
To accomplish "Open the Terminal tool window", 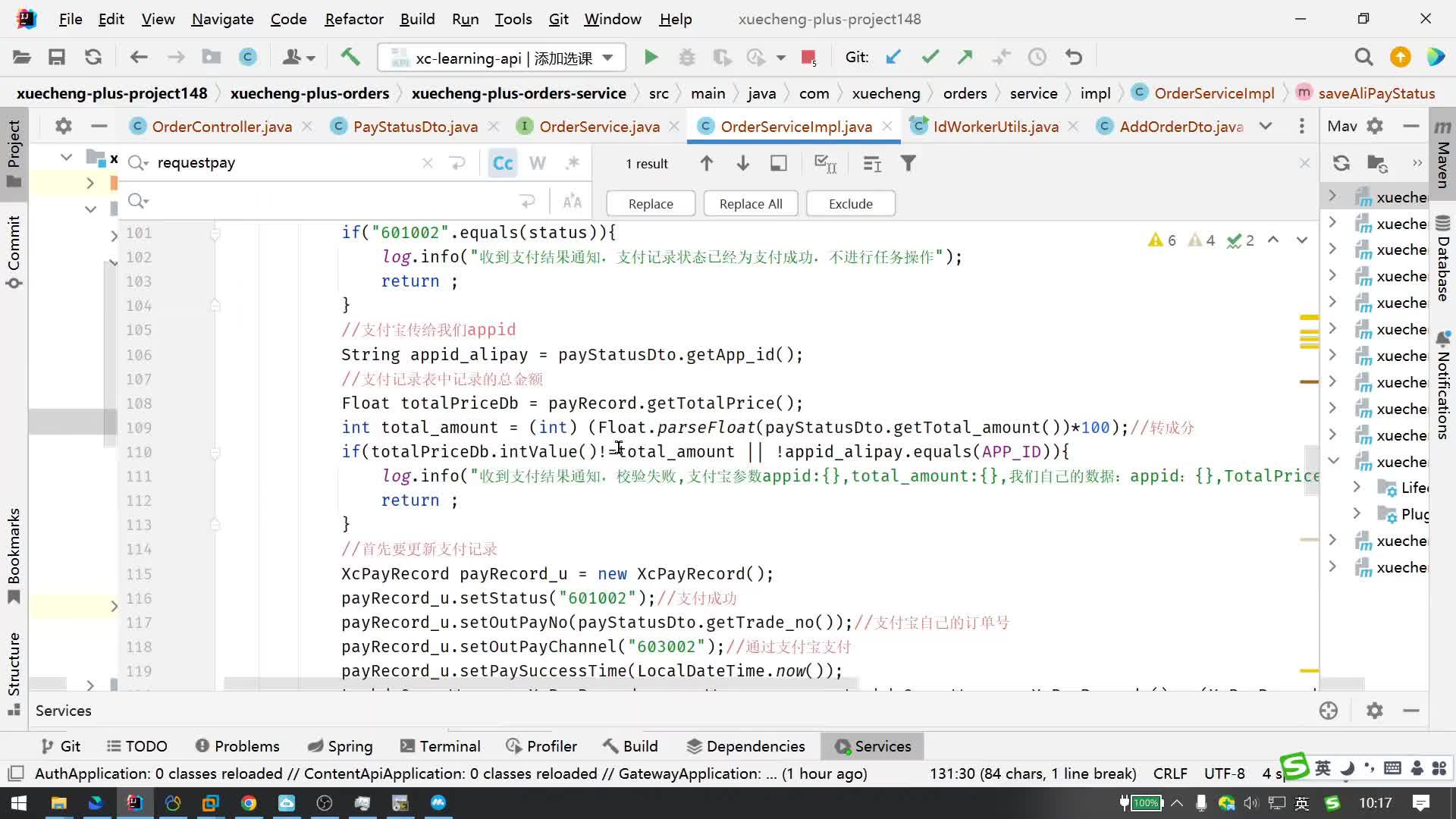I will (441, 746).
